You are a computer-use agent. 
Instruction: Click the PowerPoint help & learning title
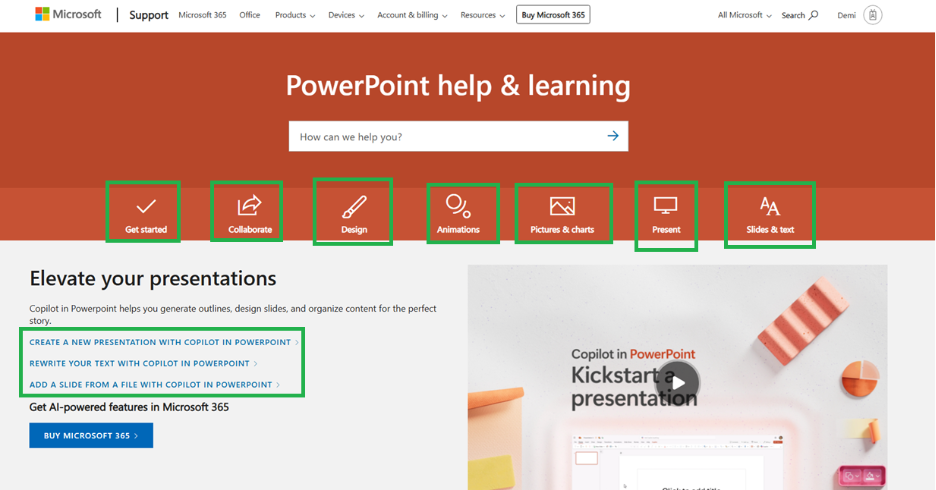point(458,85)
